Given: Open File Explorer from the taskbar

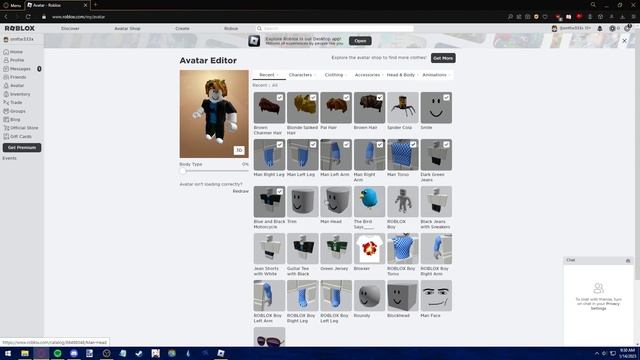Looking at the screenshot, I should coord(25,353).
